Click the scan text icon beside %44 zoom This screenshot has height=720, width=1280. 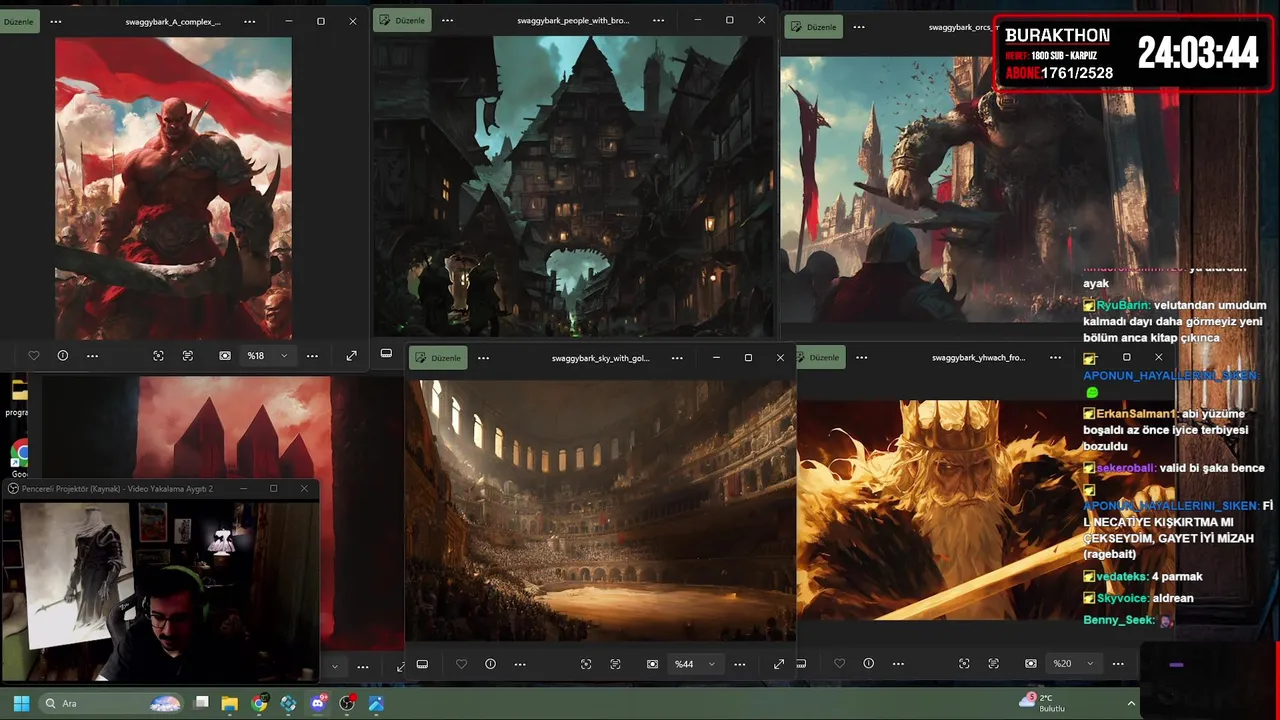coord(615,664)
